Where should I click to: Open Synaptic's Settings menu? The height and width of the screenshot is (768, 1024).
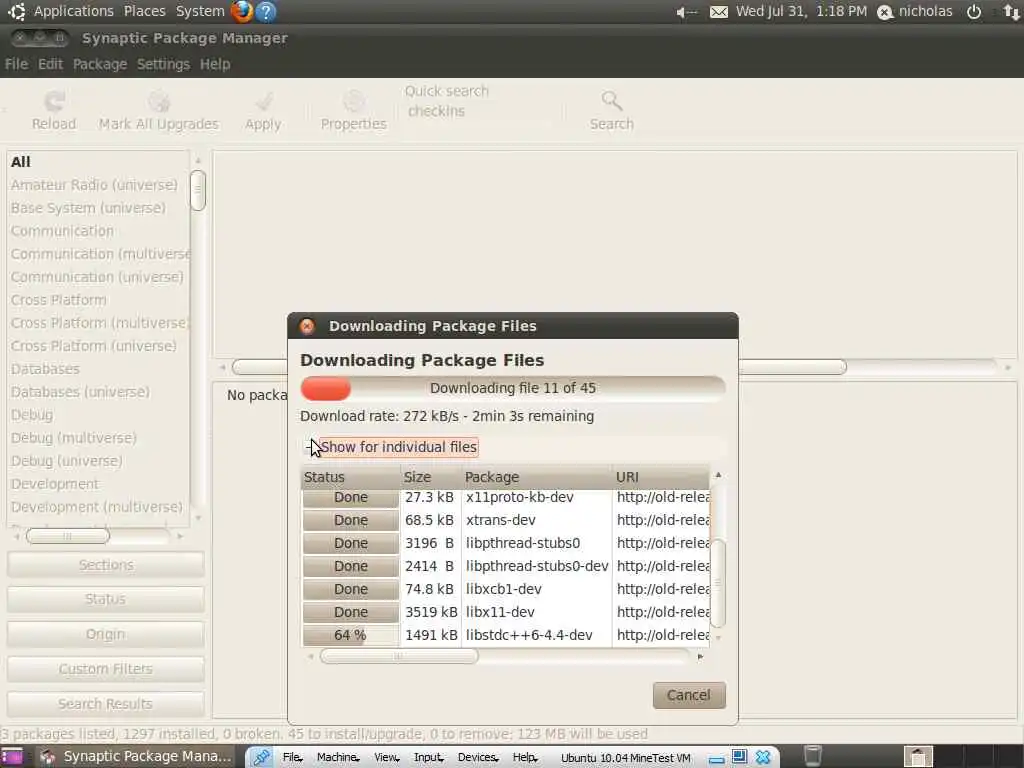(163, 64)
